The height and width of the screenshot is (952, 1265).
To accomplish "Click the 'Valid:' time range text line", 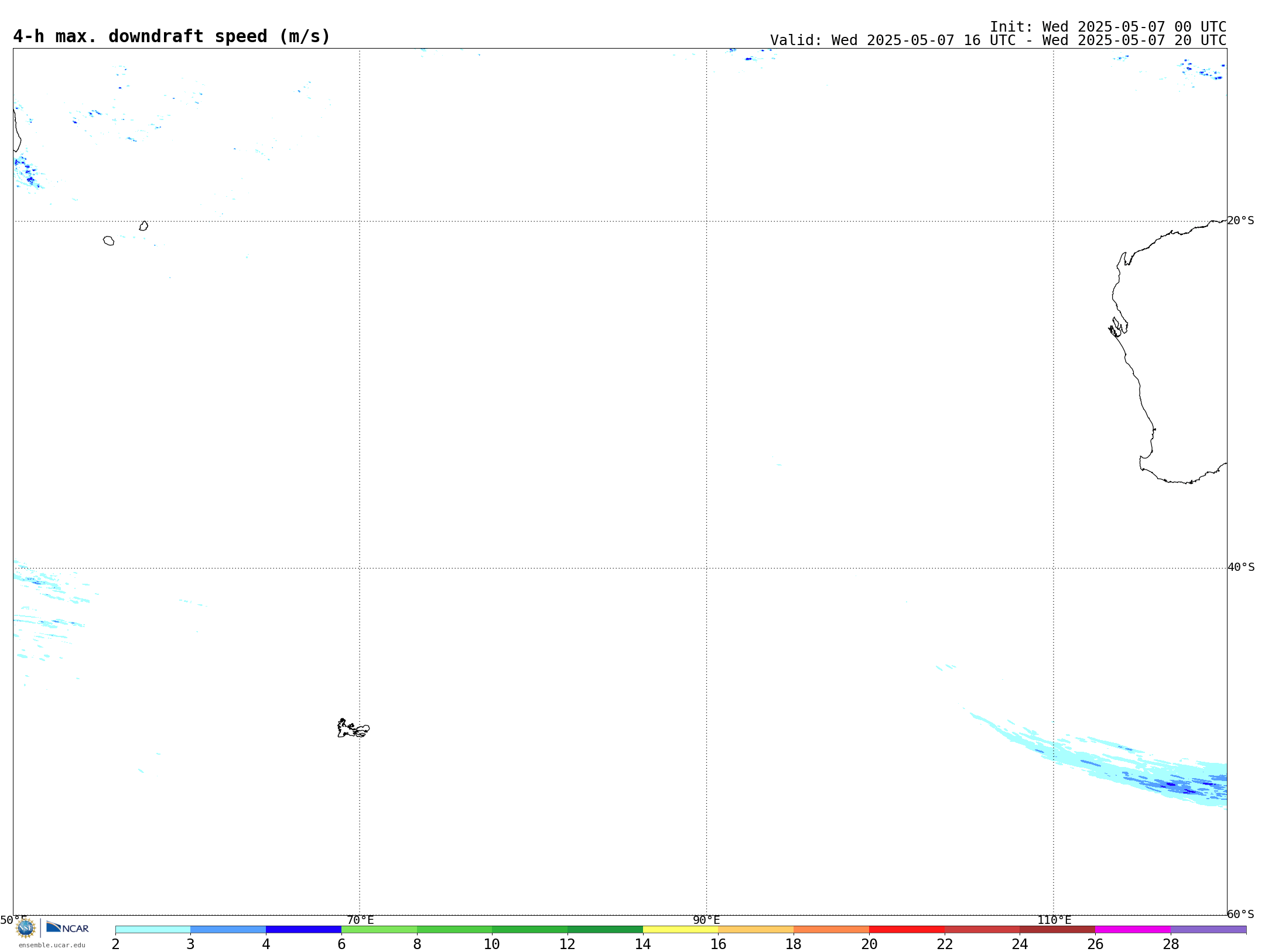I will [x=998, y=40].
